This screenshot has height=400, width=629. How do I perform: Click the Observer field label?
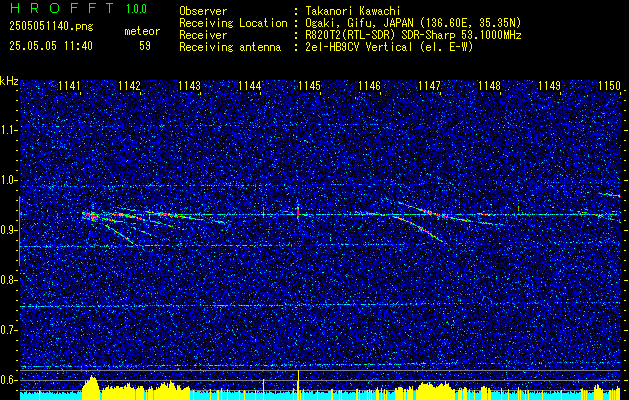click(x=203, y=11)
